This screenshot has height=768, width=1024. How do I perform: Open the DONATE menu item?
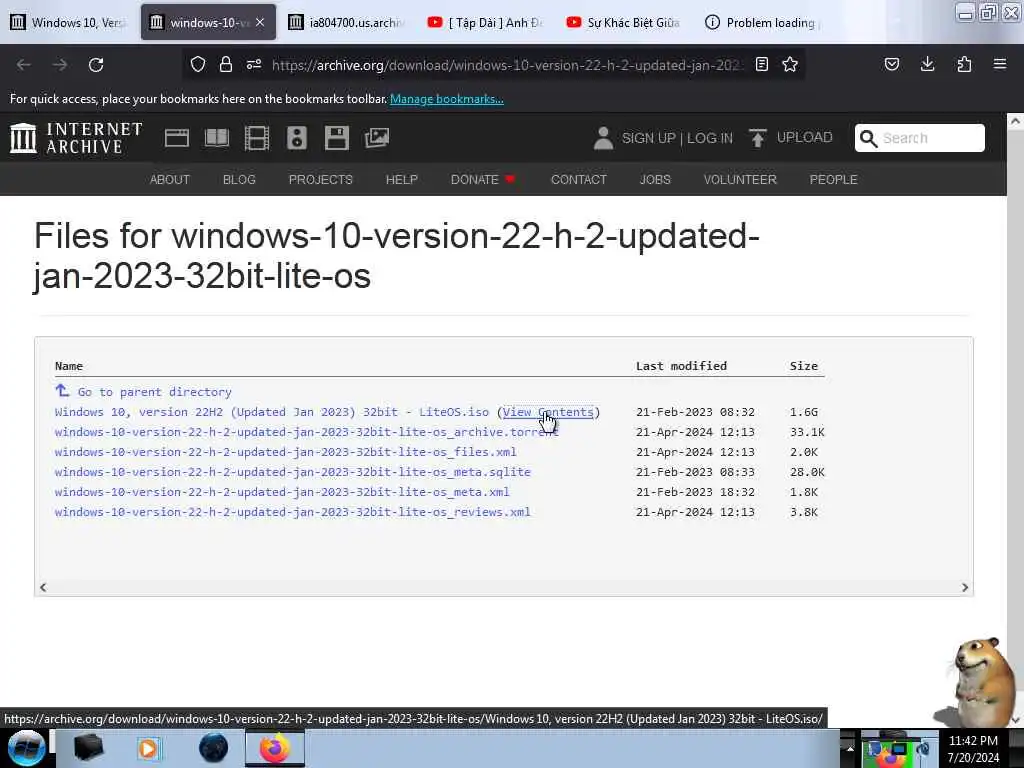pos(483,180)
